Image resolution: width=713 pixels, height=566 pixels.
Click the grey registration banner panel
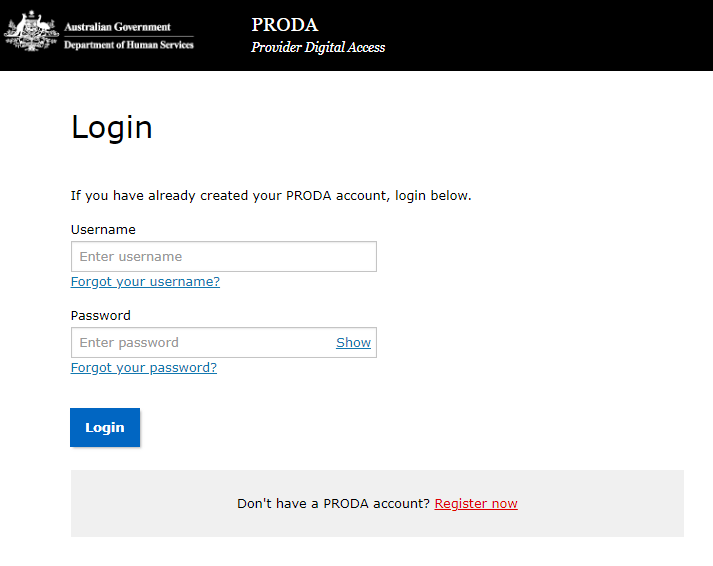pos(377,504)
